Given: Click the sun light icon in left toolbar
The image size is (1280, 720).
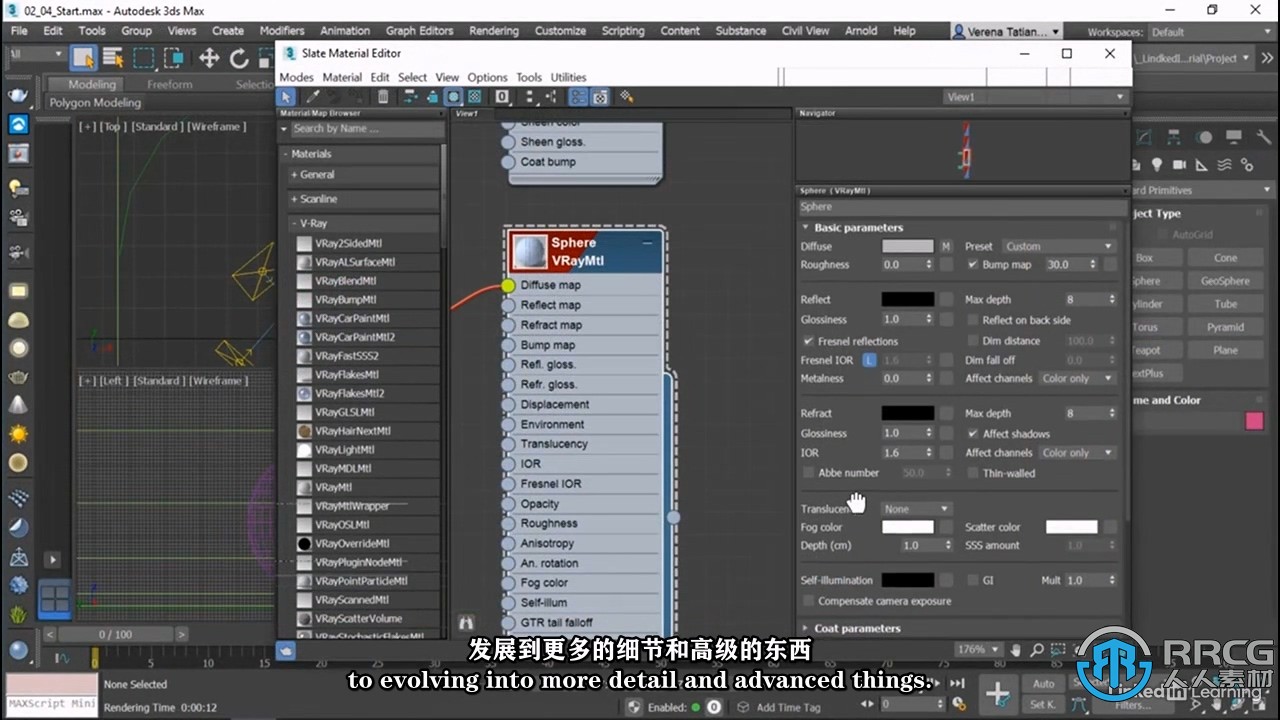Looking at the screenshot, I should coord(18,434).
